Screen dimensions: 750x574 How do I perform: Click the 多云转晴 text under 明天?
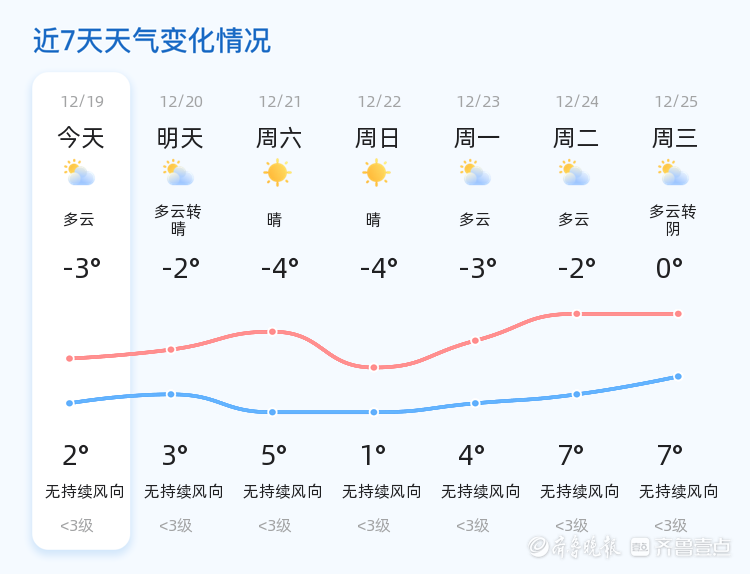(x=178, y=220)
